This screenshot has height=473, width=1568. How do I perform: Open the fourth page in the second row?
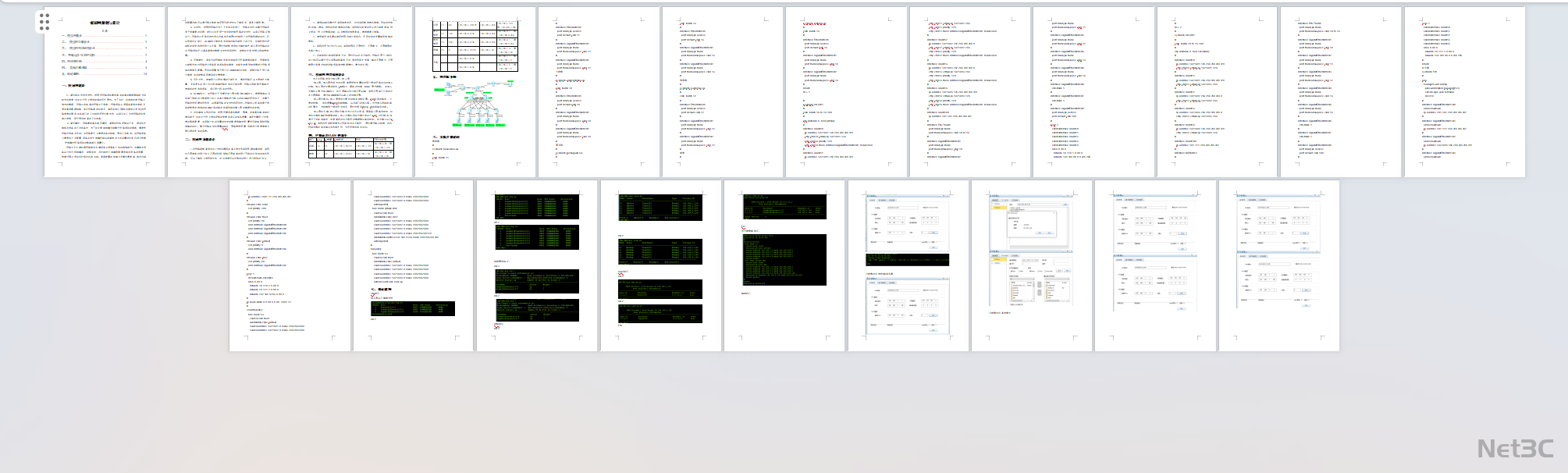pyautogui.click(x=660, y=265)
